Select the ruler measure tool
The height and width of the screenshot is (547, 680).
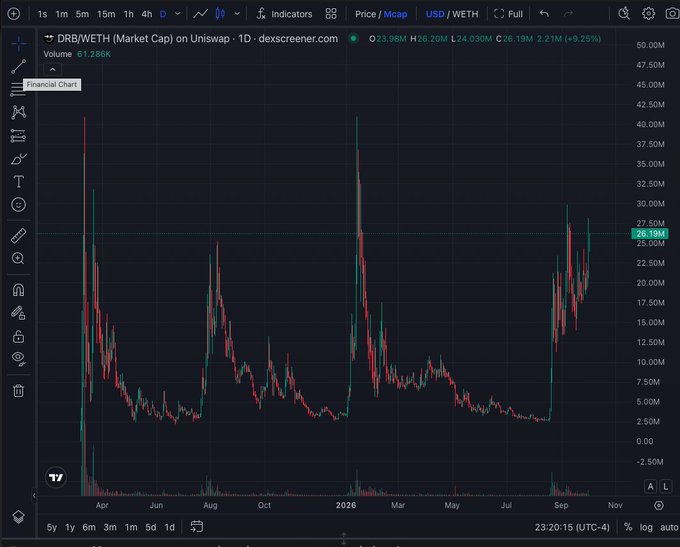click(x=19, y=236)
